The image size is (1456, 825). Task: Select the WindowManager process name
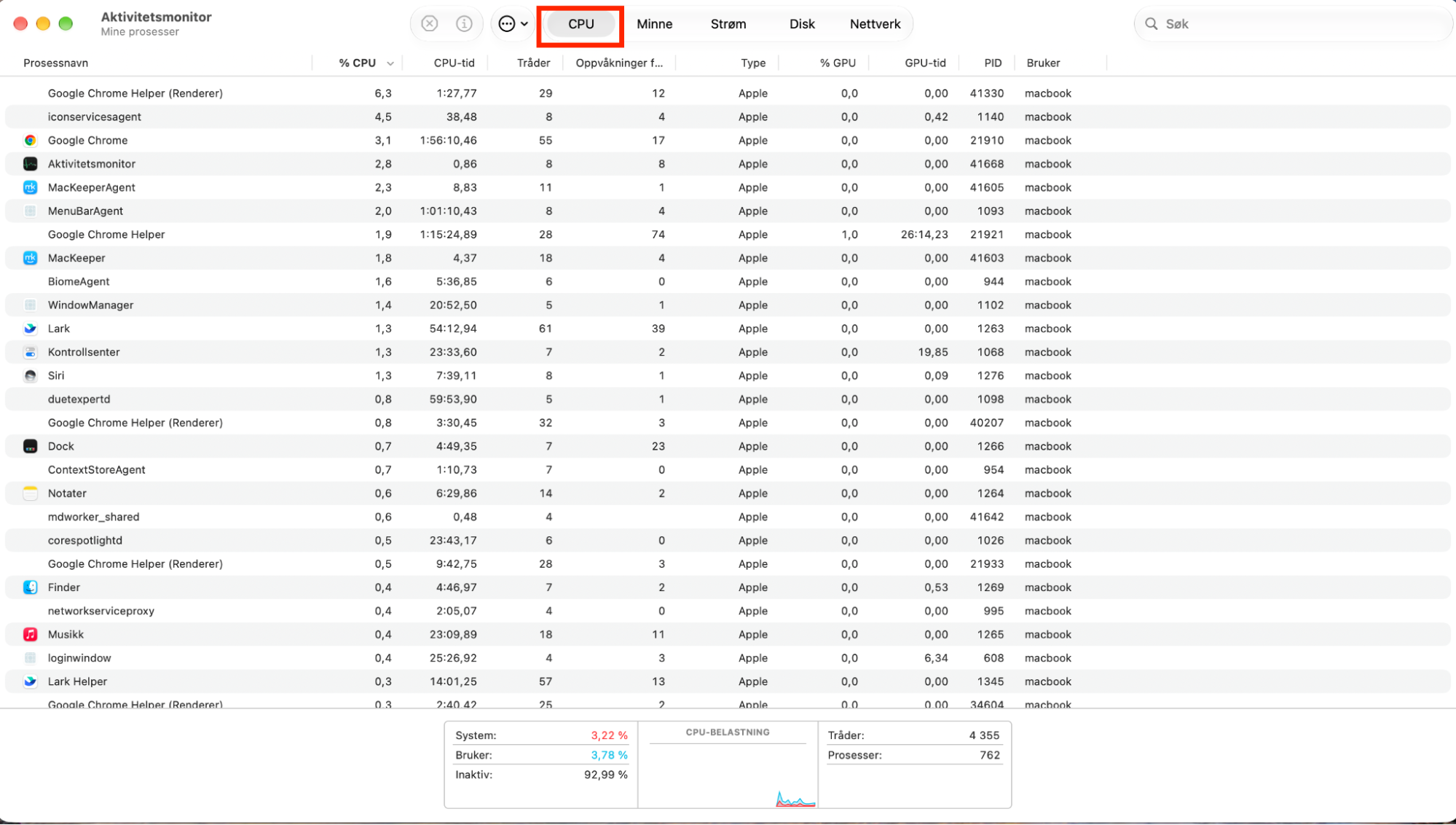pyautogui.click(x=90, y=305)
